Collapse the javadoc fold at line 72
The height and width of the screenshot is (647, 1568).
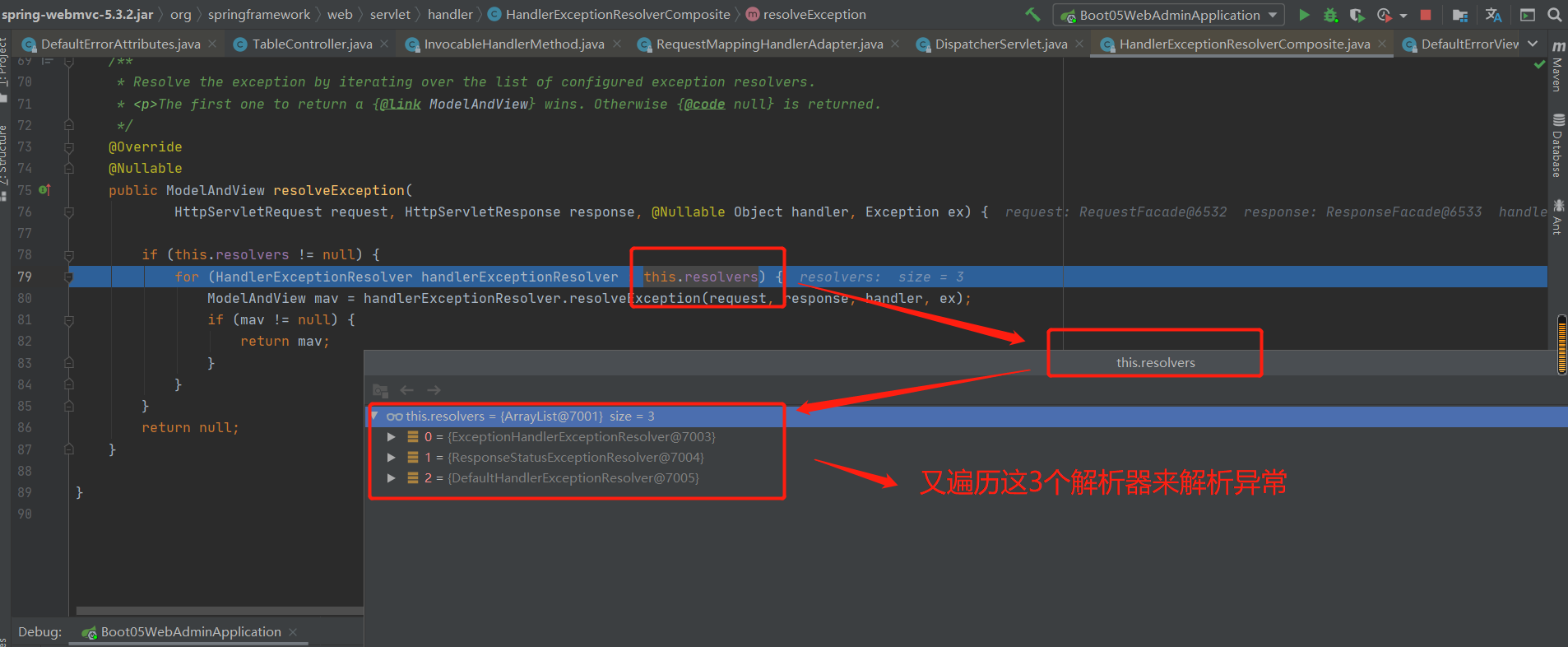point(69,125)
